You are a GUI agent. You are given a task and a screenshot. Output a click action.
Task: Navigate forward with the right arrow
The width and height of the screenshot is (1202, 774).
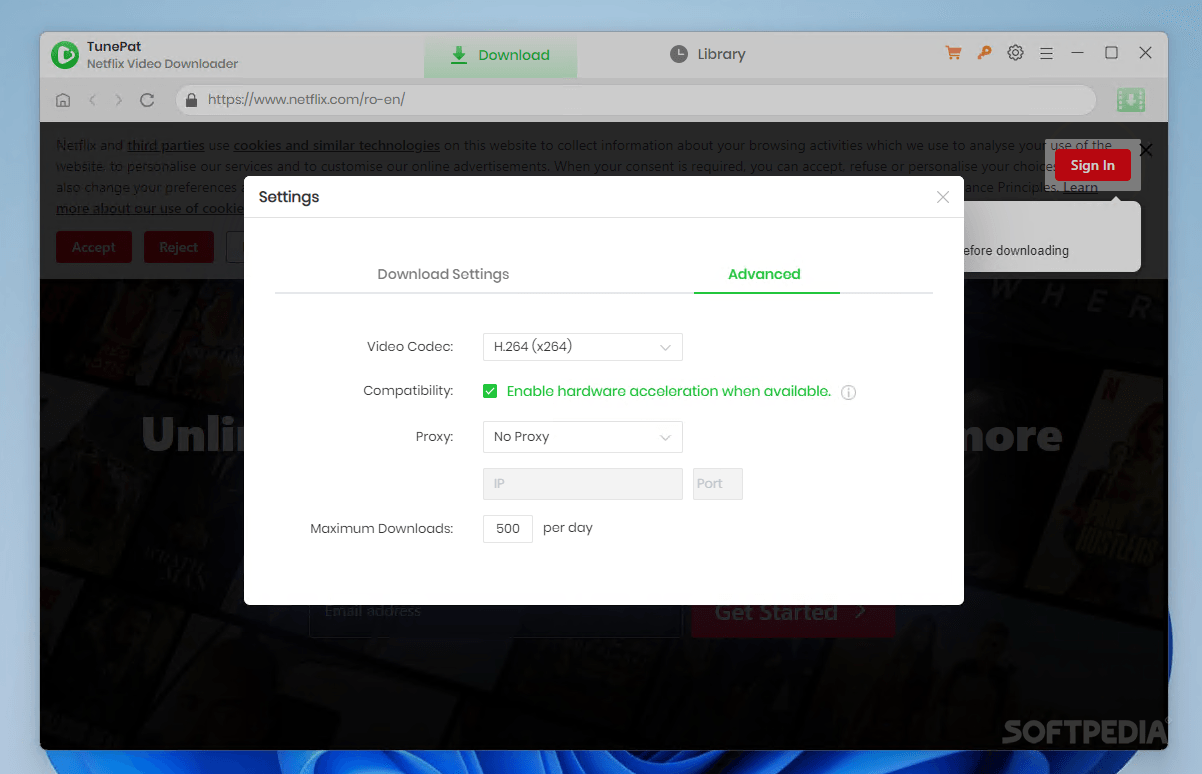click(x=119, y=100)
